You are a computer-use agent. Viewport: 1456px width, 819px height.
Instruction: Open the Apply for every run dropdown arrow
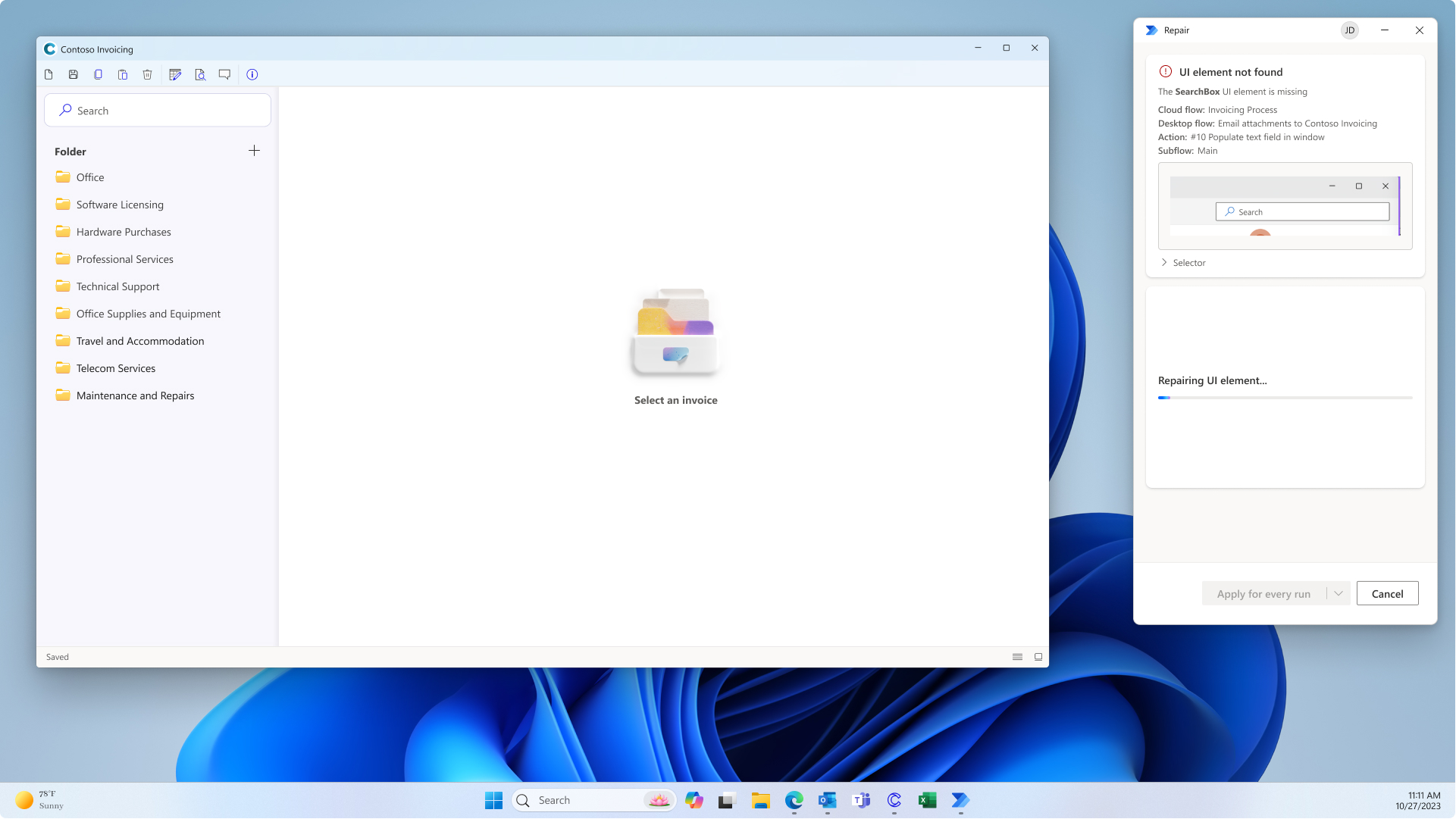[x=1339, y=593]
